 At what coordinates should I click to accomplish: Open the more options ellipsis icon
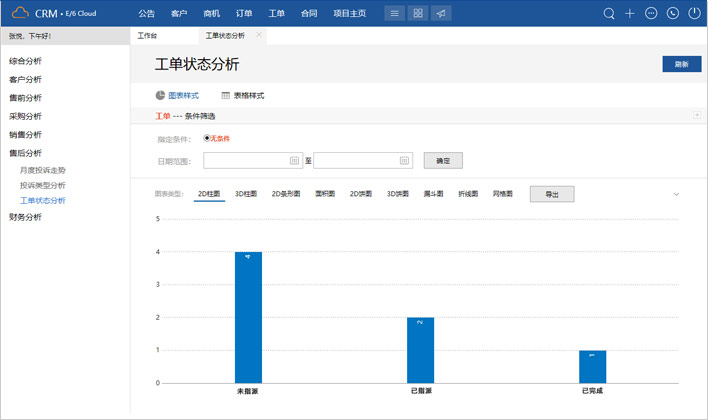(x=651, y=14)
